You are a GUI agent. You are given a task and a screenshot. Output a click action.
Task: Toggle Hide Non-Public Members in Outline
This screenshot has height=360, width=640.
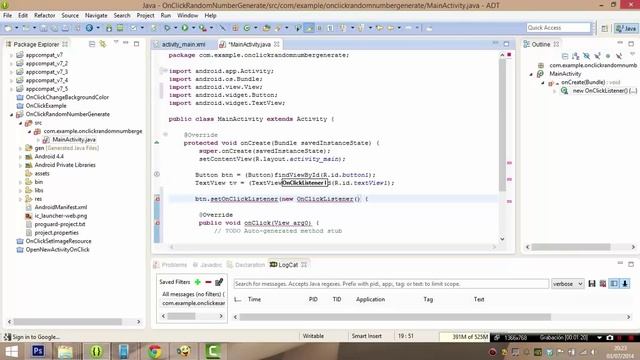click(x=608, y=56)
